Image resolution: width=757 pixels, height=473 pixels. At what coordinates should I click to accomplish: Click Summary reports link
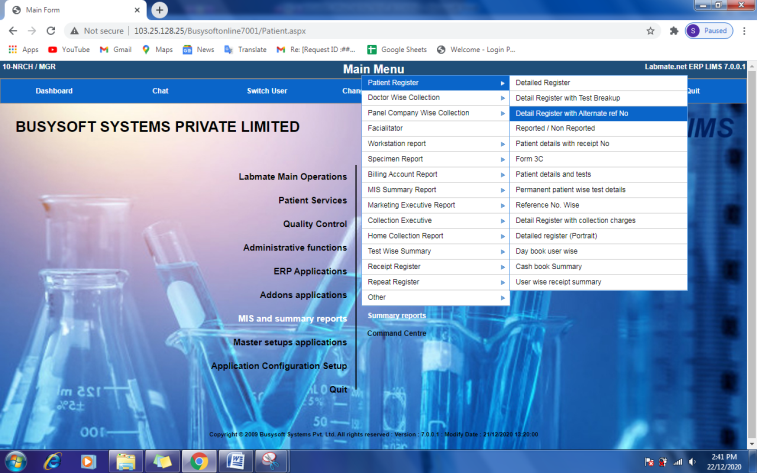tap(397, 316)
